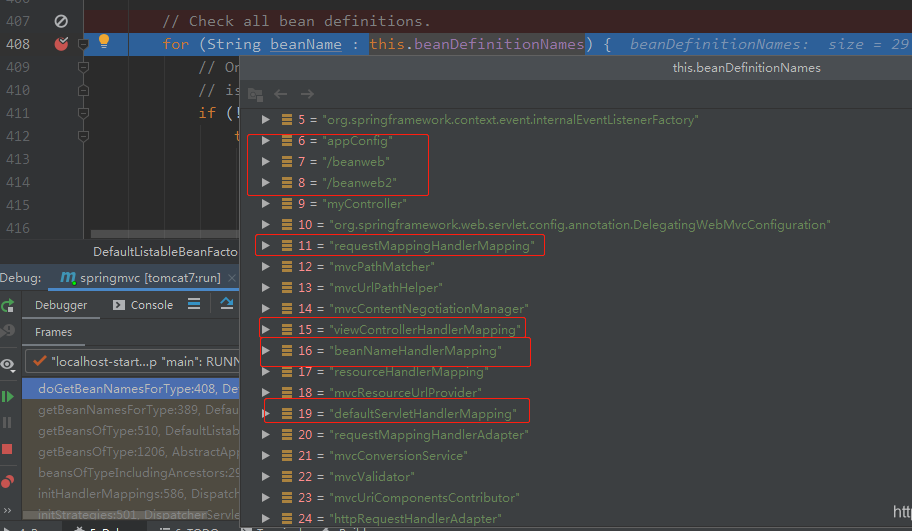Viewport: 912px width, 531px height.
Task: Select value "httpRequestHandlerAdapter" at entry 24
Action: coord(415,518)
